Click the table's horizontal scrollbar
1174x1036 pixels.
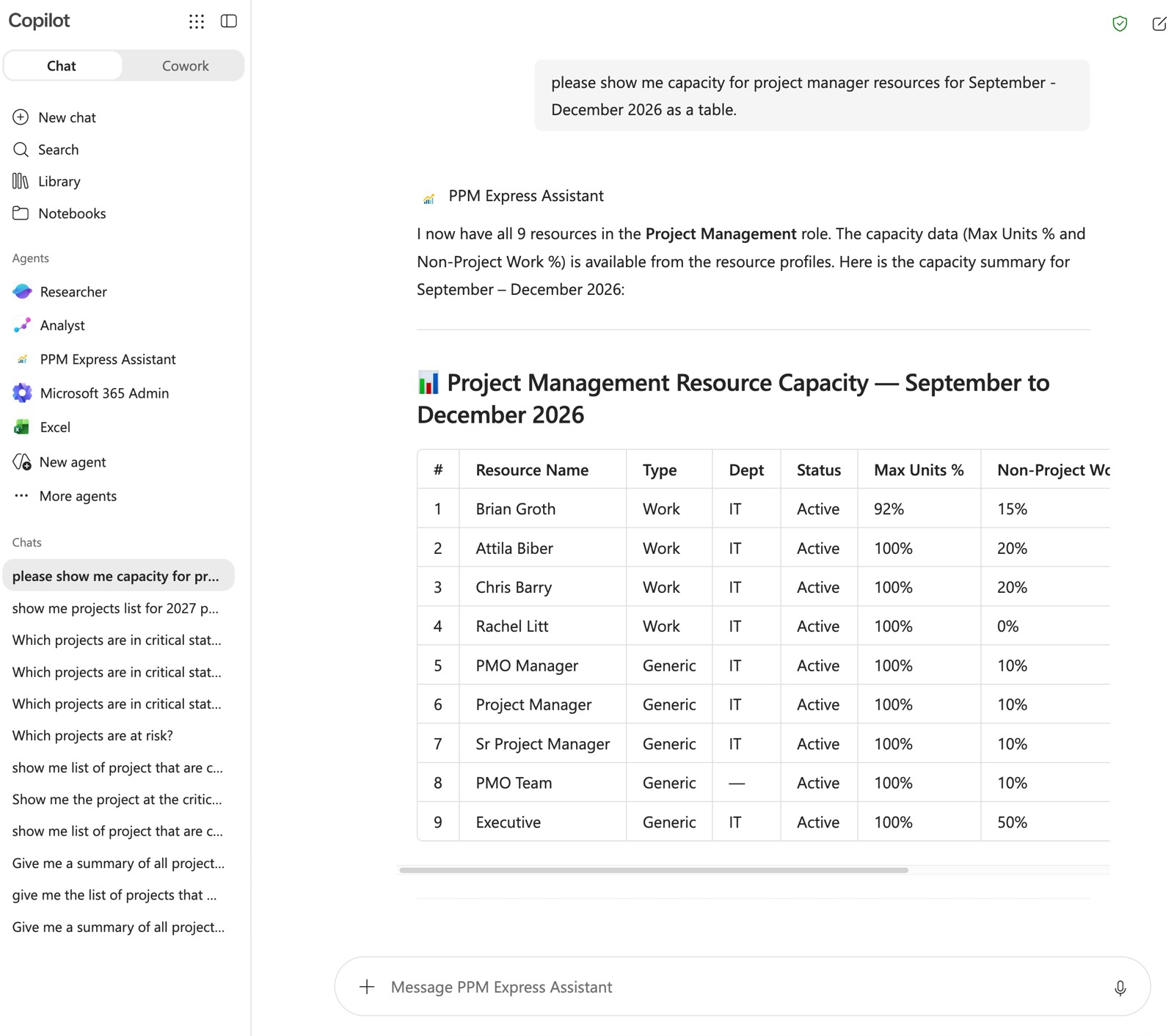[x=654, y=870]
